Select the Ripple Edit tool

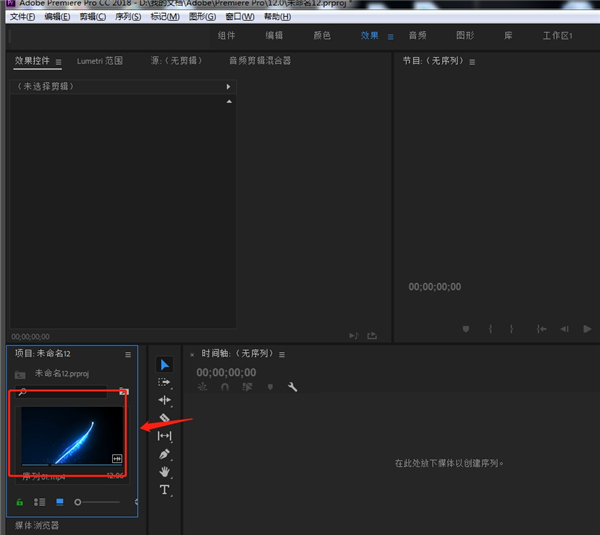coord(165,400)
